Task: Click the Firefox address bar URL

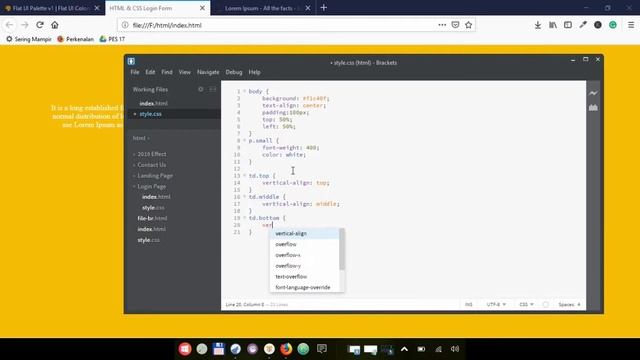Action: (167, 25)
